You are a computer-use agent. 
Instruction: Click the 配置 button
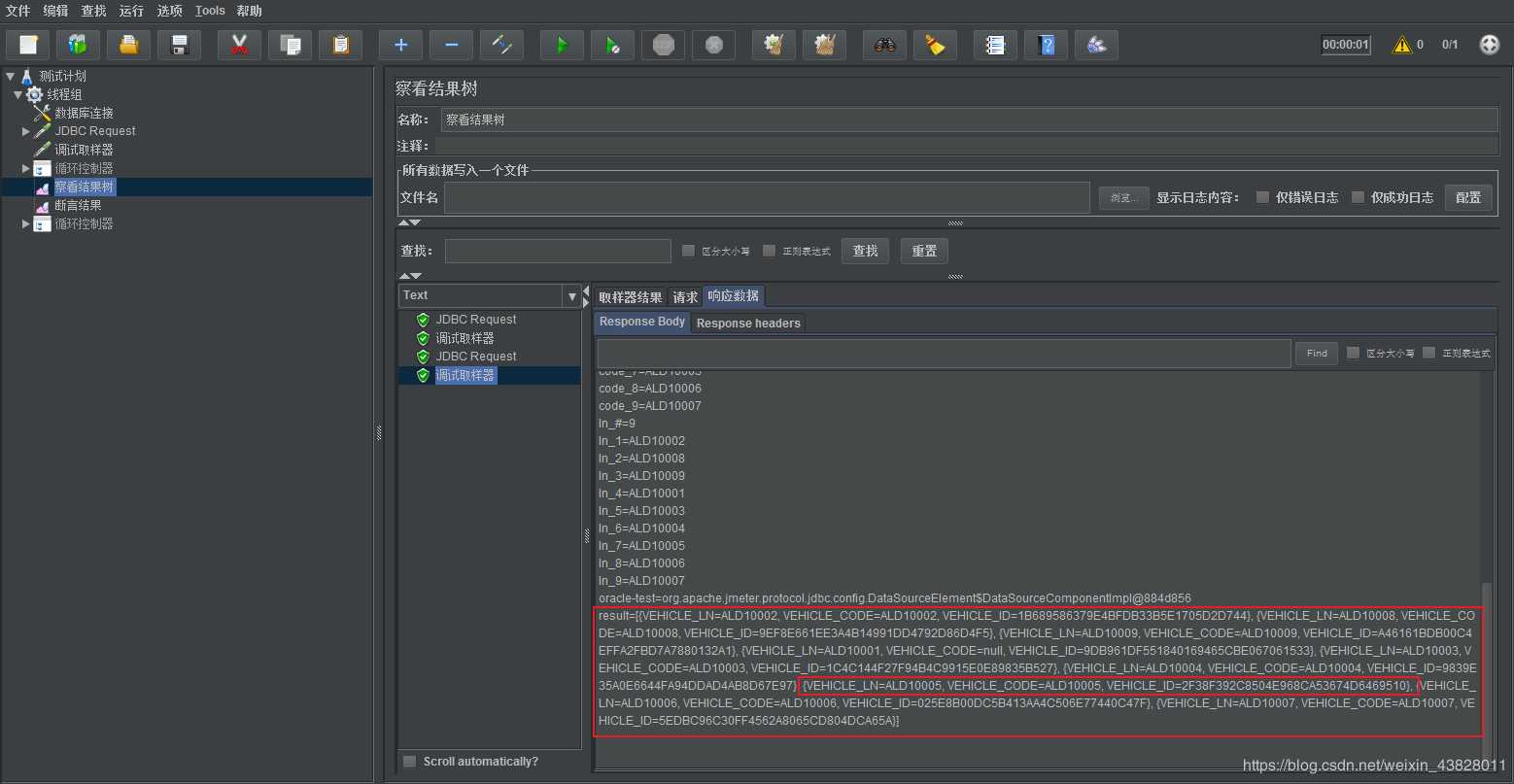pos(1468,197)
